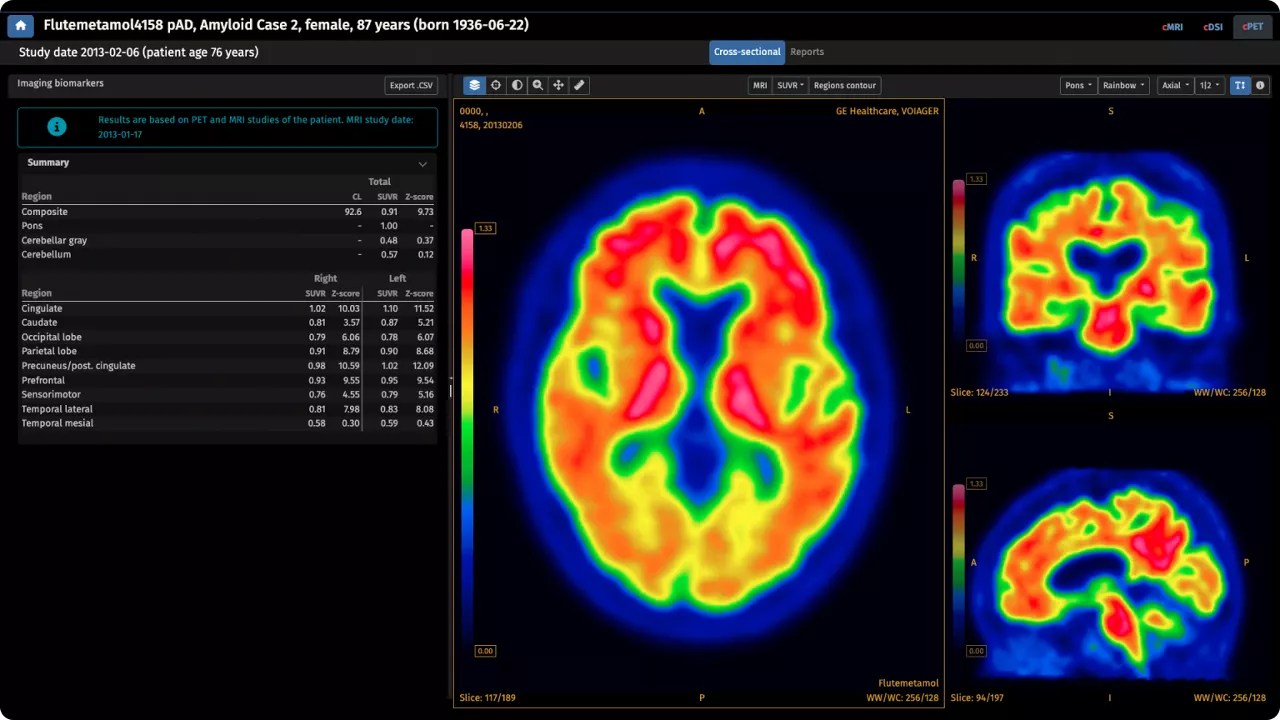1280x720 pixels.
Task: Click the sagittal view color scale bar
Action: [x=959, y=566]
